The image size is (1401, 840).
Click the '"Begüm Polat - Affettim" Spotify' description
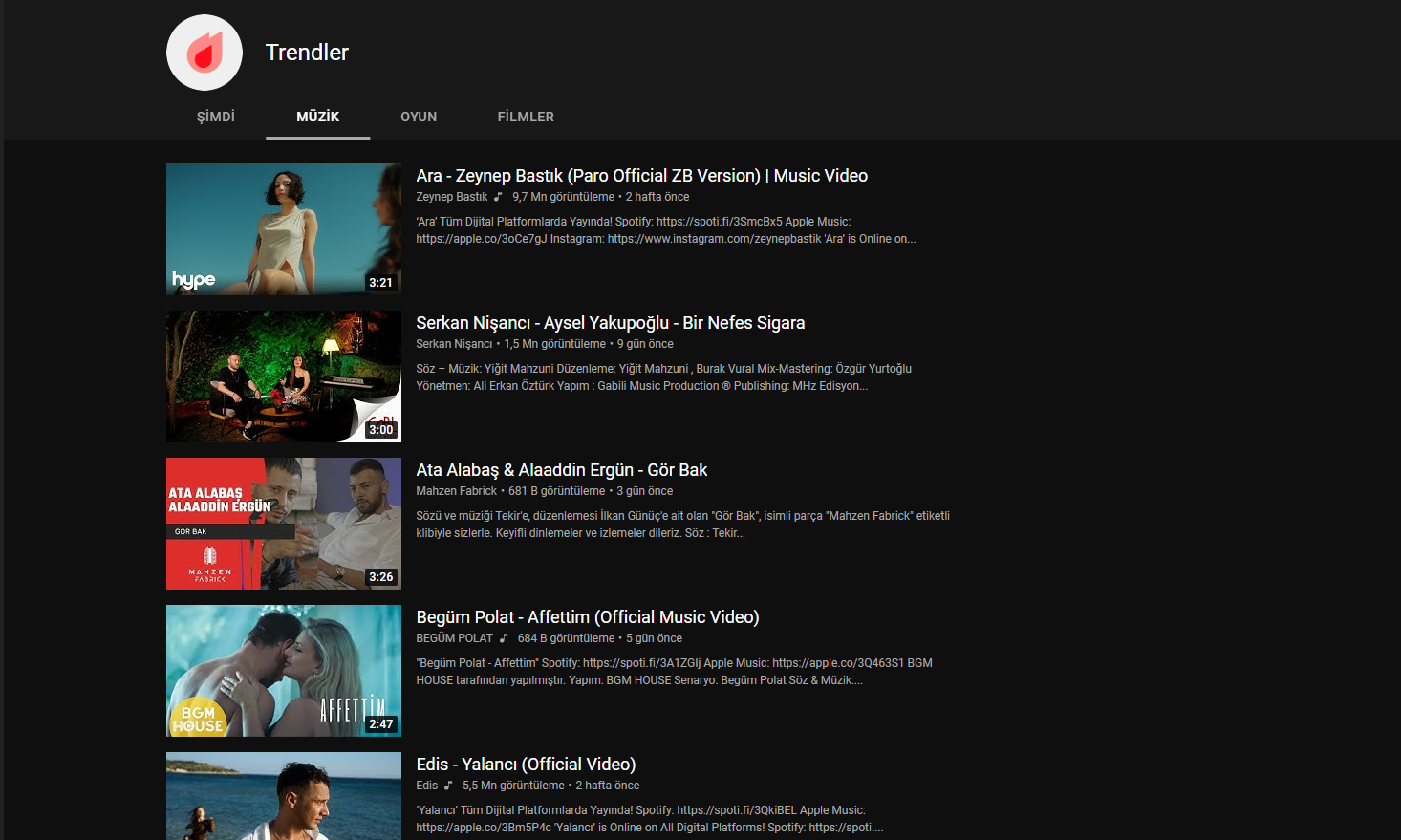click(x=675, y=672)
